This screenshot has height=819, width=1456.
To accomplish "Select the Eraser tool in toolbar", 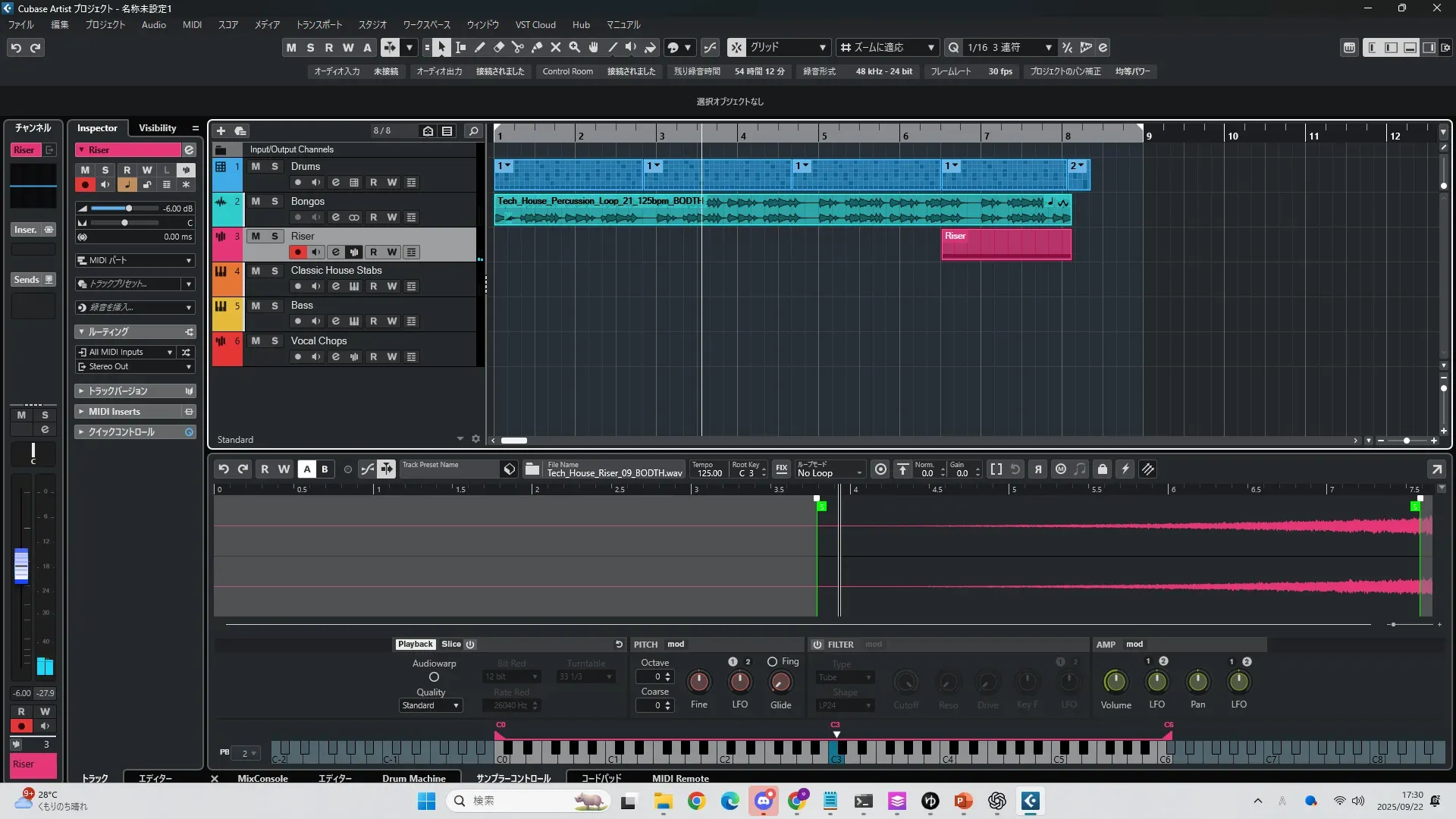I will 499,47.
